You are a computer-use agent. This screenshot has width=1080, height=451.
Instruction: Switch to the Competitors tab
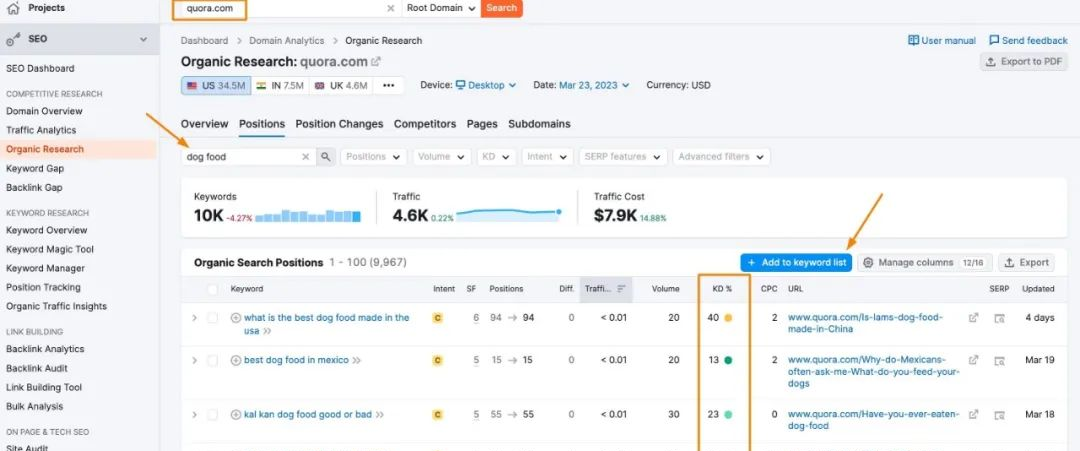(425, 124)
